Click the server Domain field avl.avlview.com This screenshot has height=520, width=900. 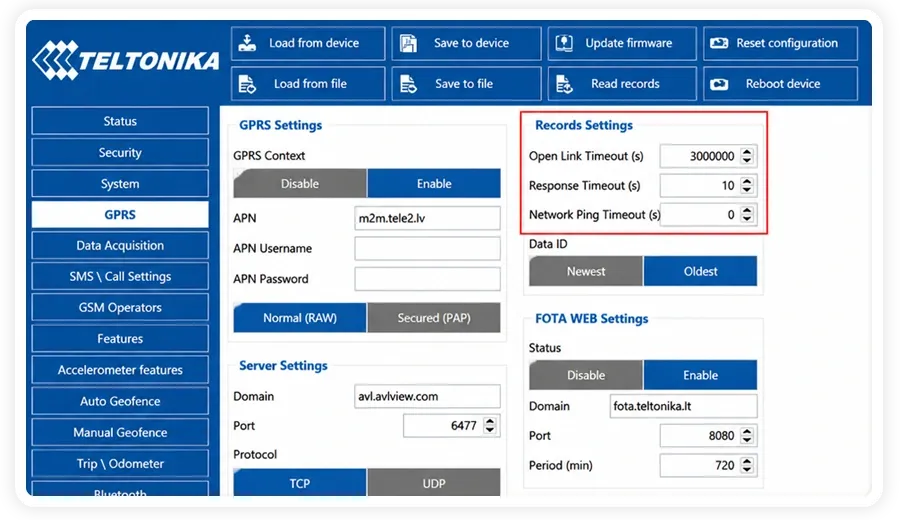[427, 397]
